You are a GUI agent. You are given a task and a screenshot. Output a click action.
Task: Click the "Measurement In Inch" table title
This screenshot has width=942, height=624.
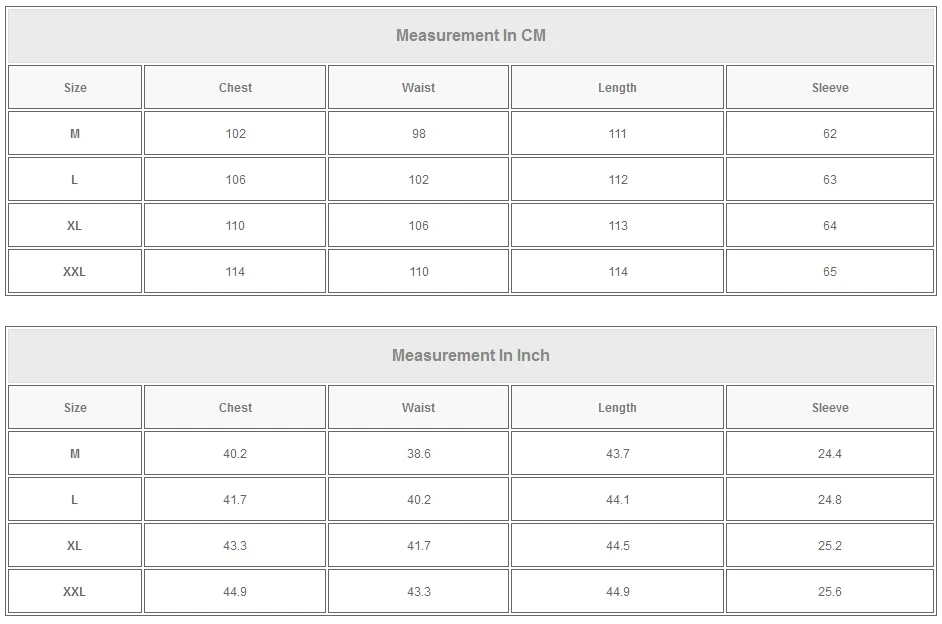pos(470,356)
